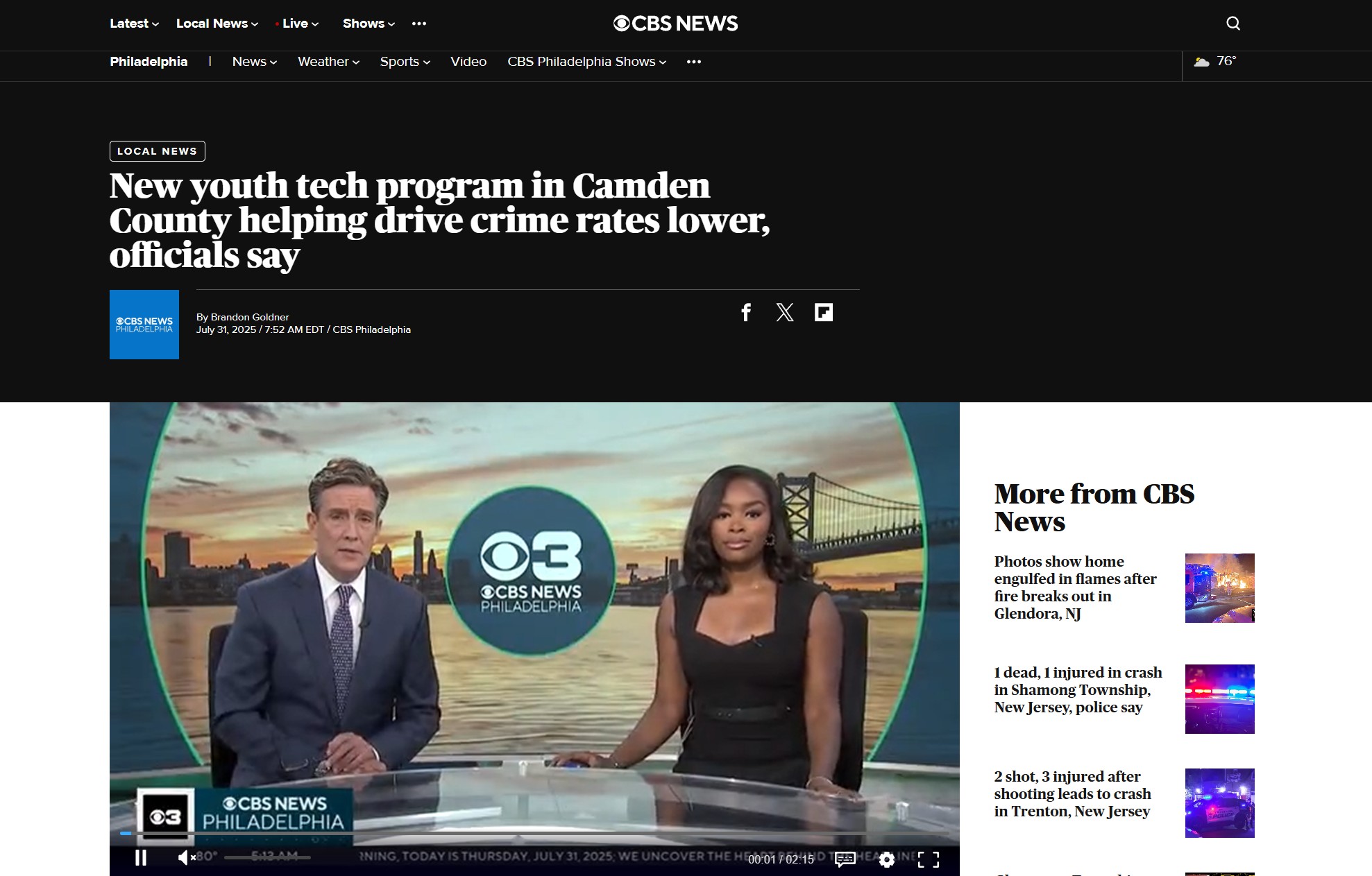Expand the Weather dropdown
This screenshot has height=876, width=1372.
[329, 62]
